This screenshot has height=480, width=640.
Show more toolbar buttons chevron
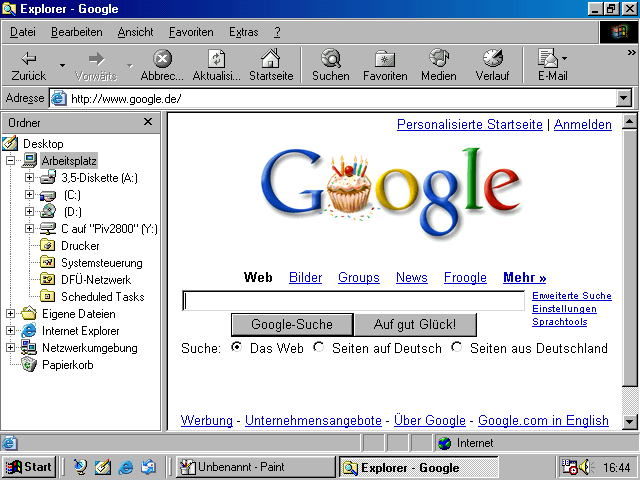pos(631,53)
